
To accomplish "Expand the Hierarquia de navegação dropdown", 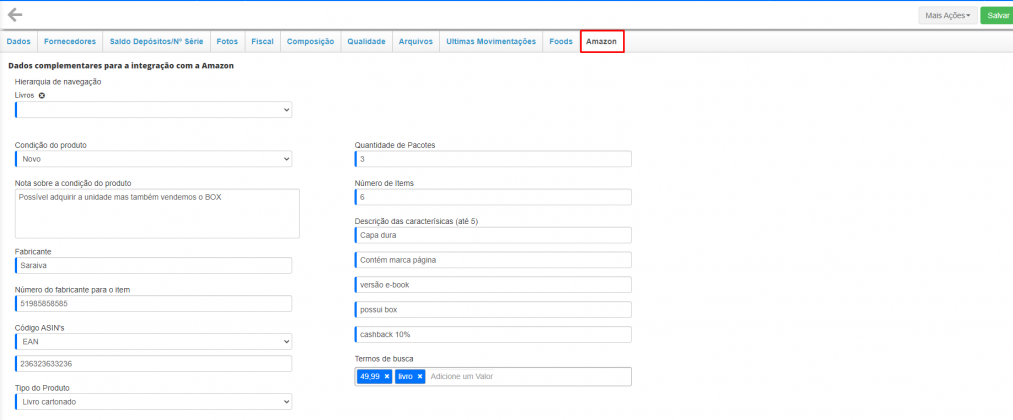I will pos(153,110).
